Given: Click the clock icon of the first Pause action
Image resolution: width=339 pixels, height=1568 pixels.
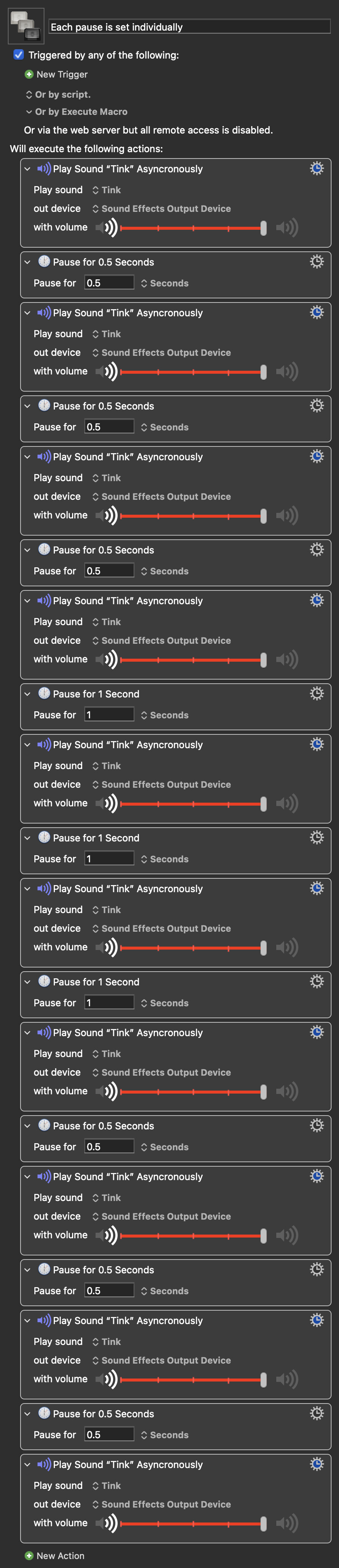Looking at the screenshot, I should tap(44, 262).
